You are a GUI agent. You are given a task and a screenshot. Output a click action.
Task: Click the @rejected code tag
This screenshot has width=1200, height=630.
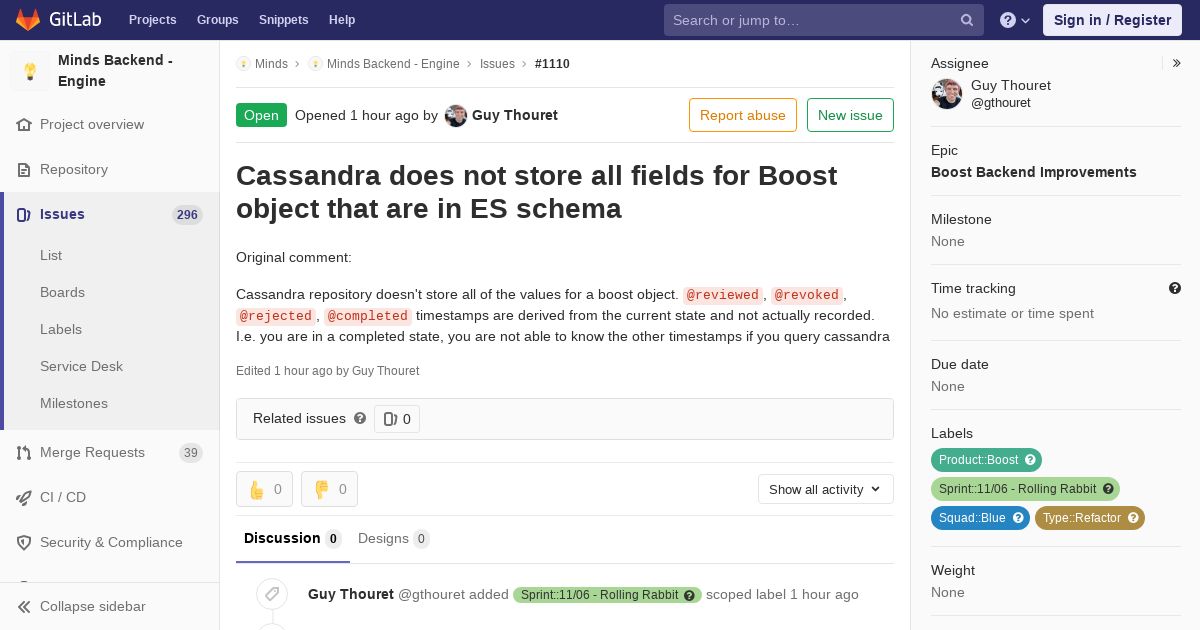click(x=276, y=316)
